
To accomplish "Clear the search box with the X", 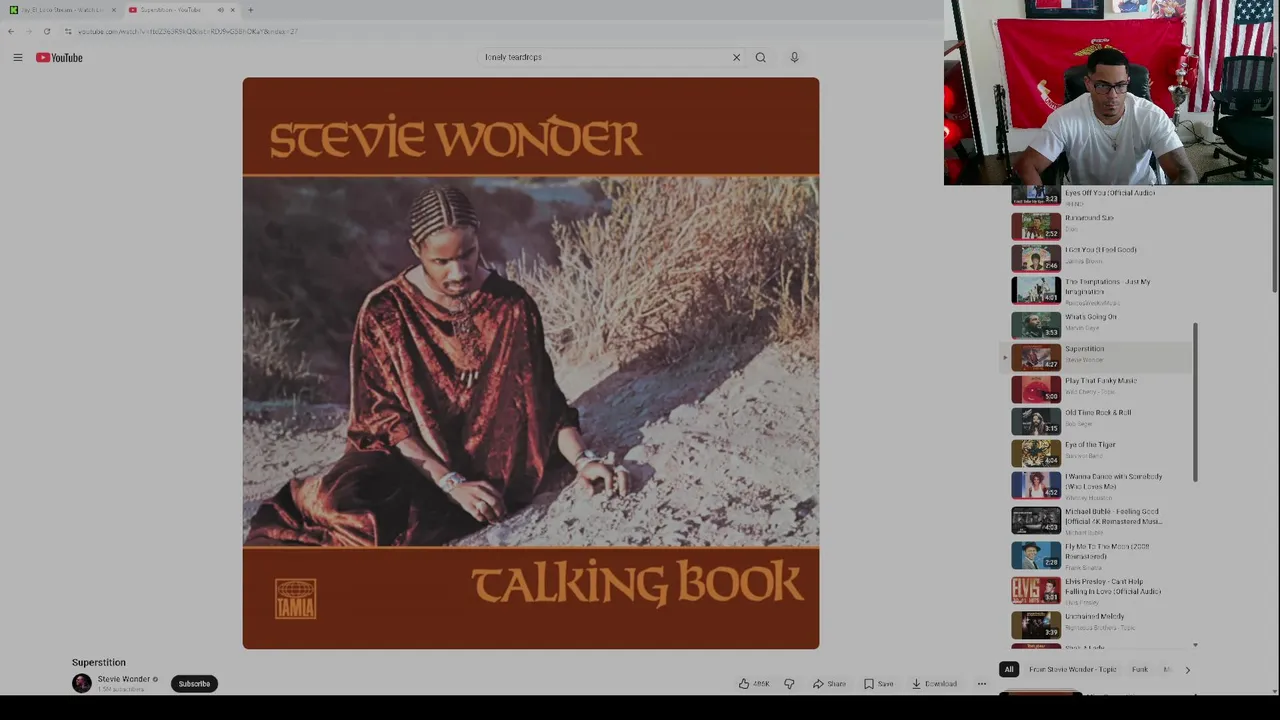I will click(736, 57).
